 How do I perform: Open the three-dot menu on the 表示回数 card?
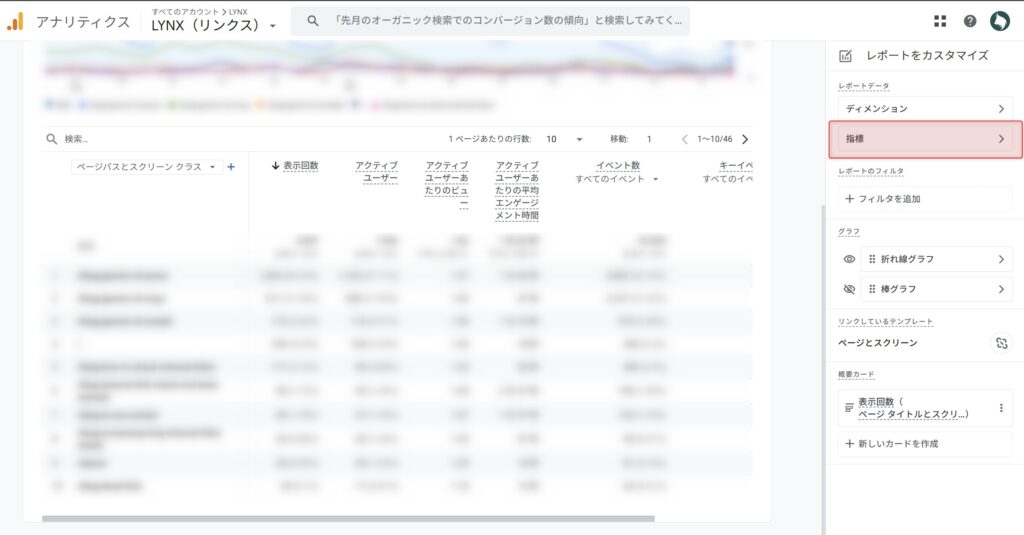1001,408
